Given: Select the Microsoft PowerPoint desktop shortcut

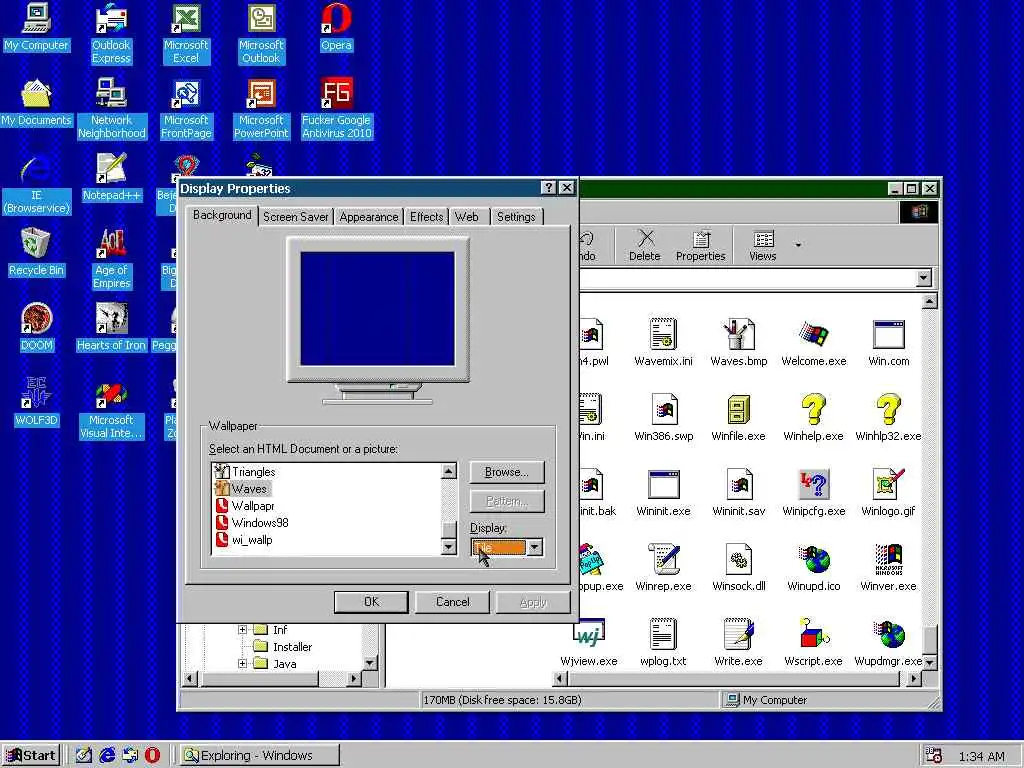Looking at the screenshot, I should pyautogui.click(x=261, y=108).
